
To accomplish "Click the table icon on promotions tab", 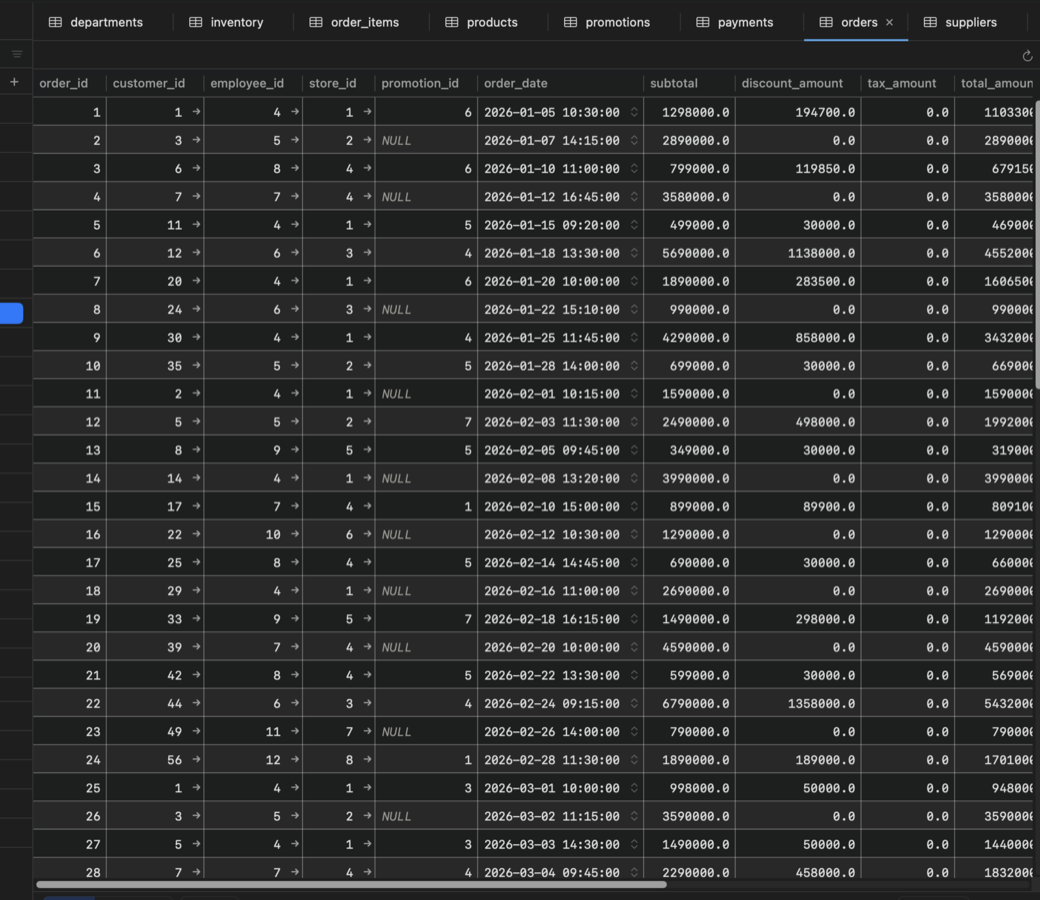I will [570, 22].
